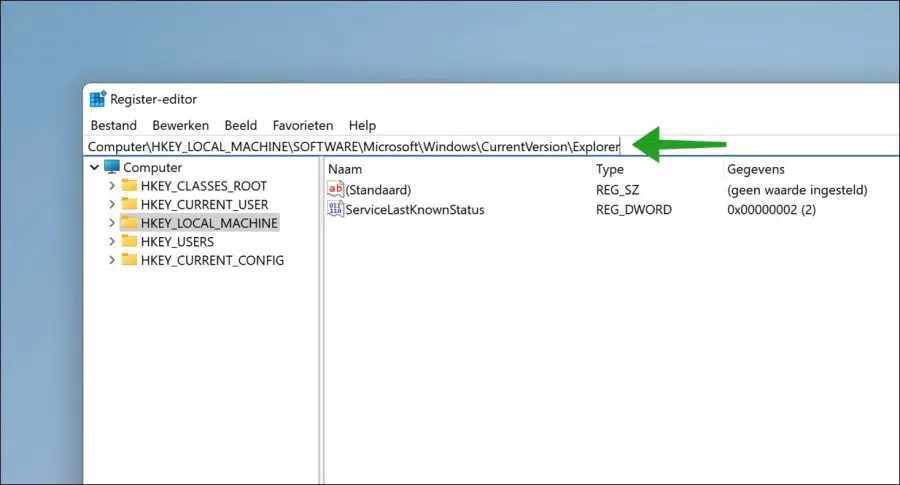Click the Register-editor window title text

tap(153, 99)
